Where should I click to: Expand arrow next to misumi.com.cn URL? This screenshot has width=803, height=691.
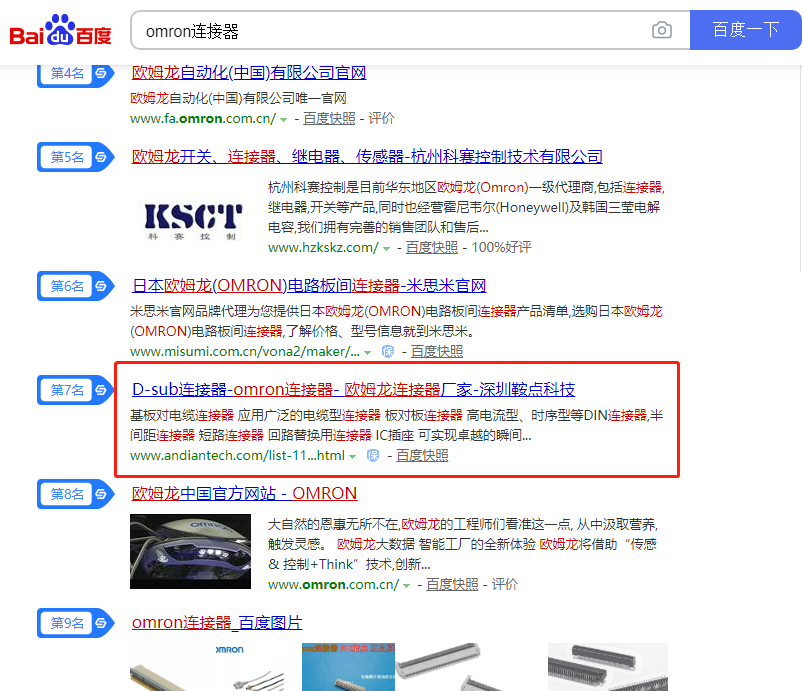pyautogui.click(x=367, y=353)
